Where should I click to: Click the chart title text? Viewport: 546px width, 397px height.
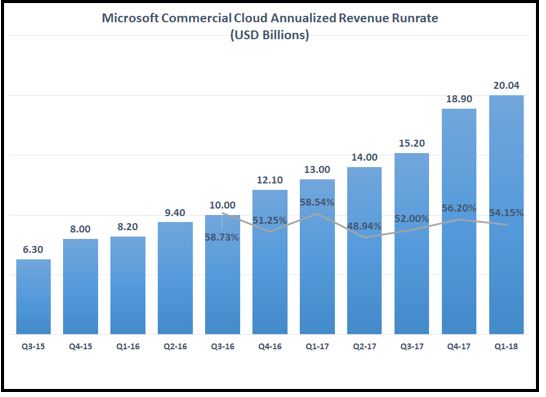(x=270, y=18)
